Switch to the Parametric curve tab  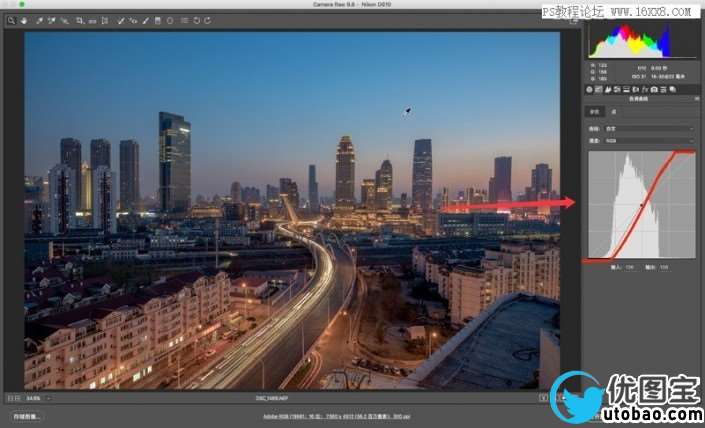pos(594,112)
